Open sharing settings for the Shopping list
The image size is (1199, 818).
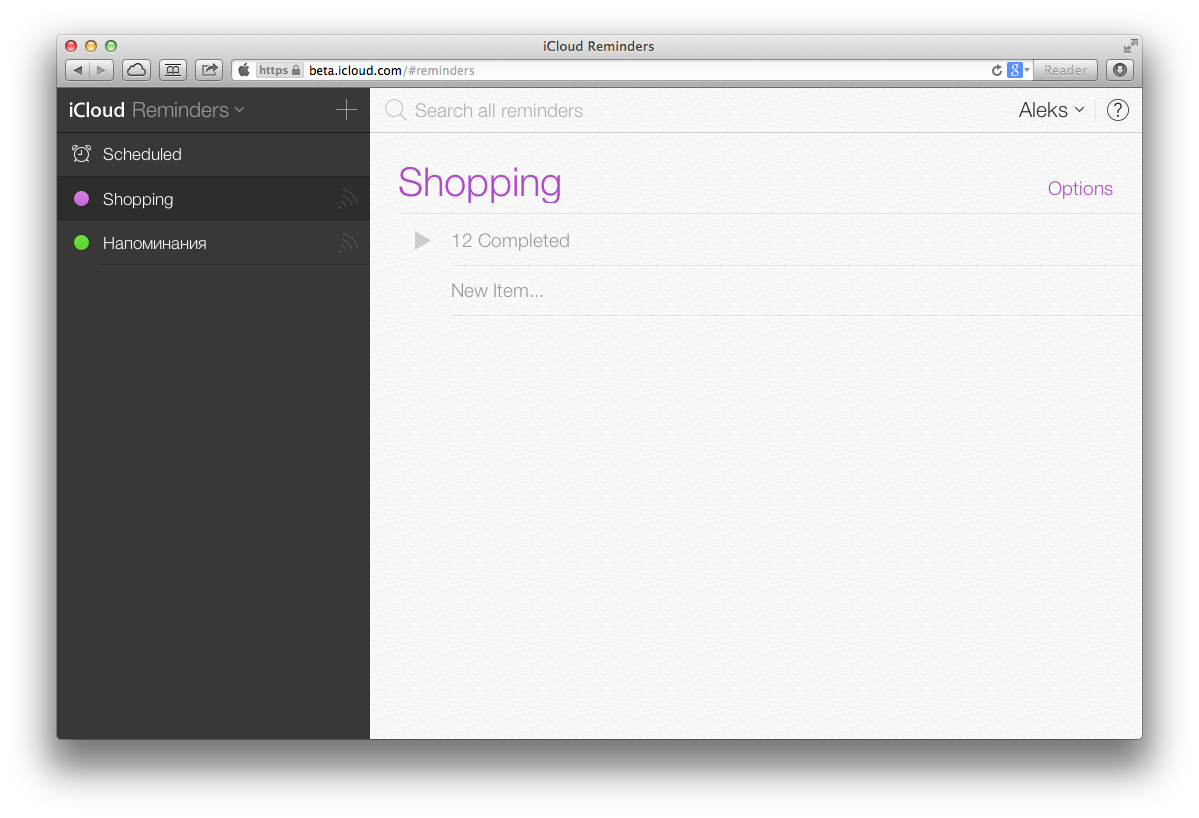tap(347, 199)
